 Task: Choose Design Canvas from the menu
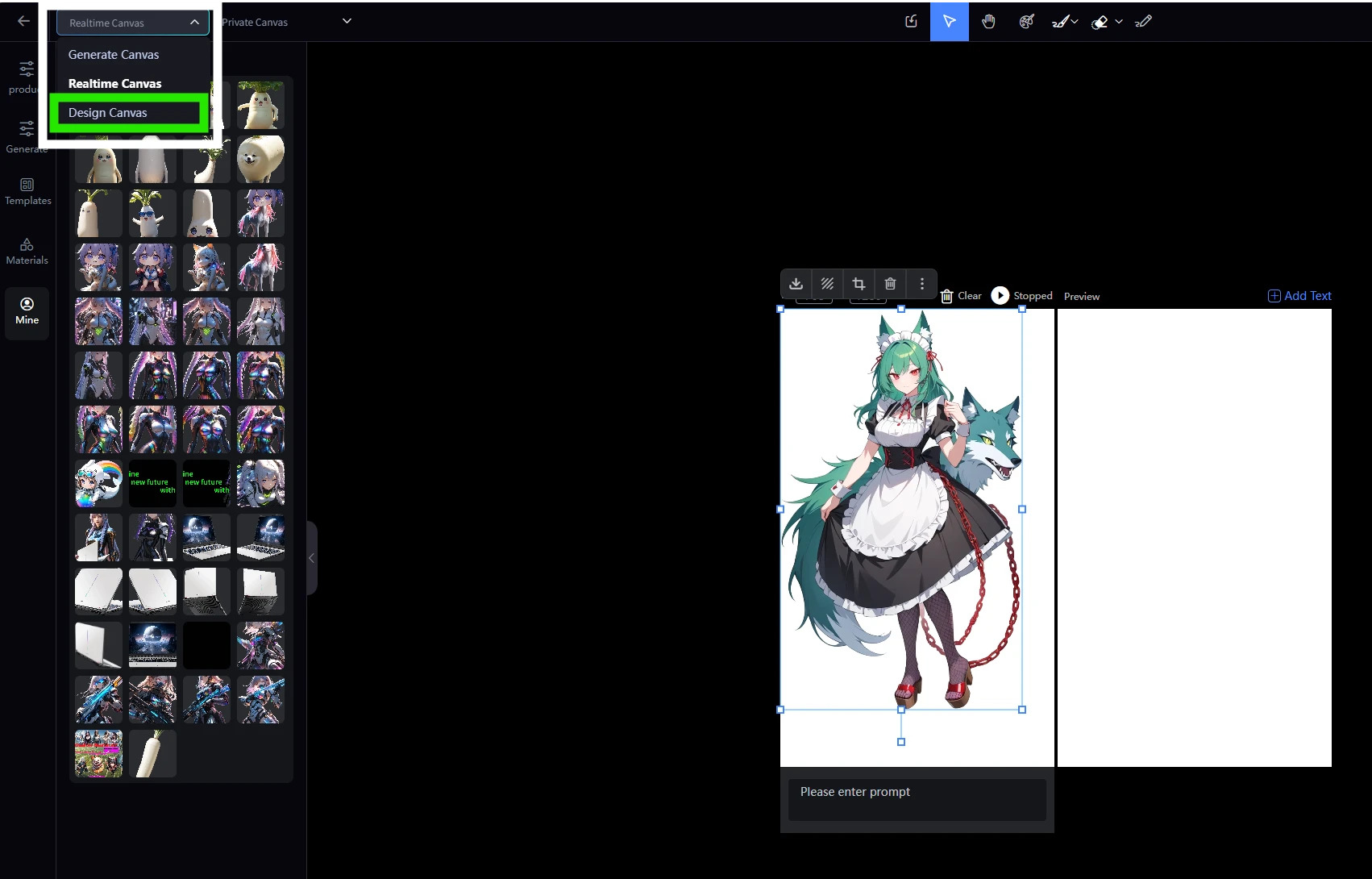tap(108, 113)
